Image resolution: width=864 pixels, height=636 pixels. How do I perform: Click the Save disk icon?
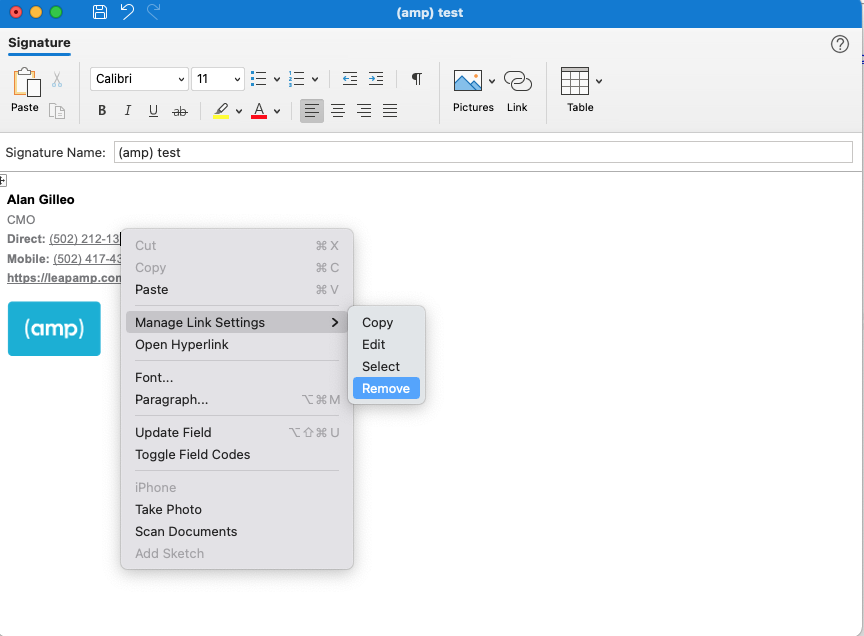[100, 12]
